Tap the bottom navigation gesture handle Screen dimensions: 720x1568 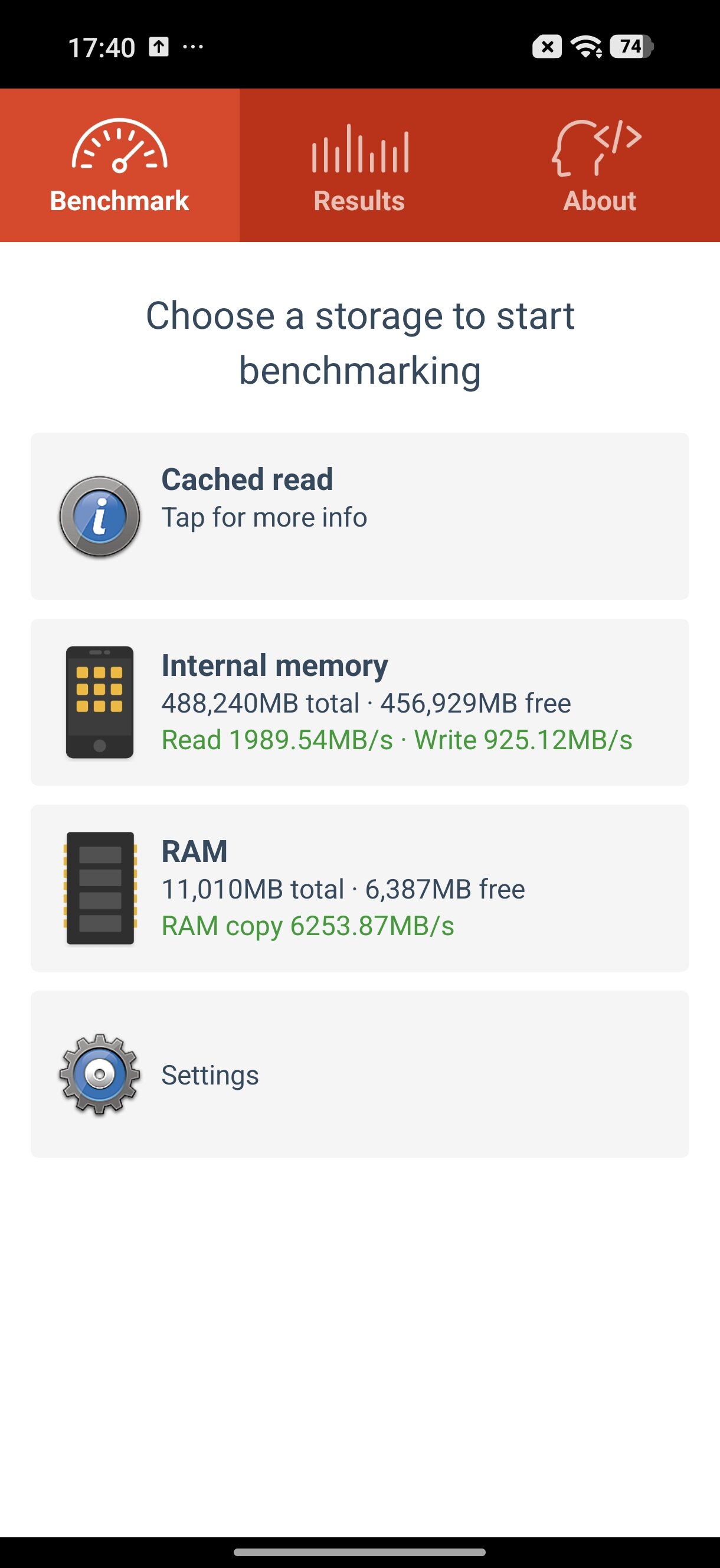click(359, 1551)
